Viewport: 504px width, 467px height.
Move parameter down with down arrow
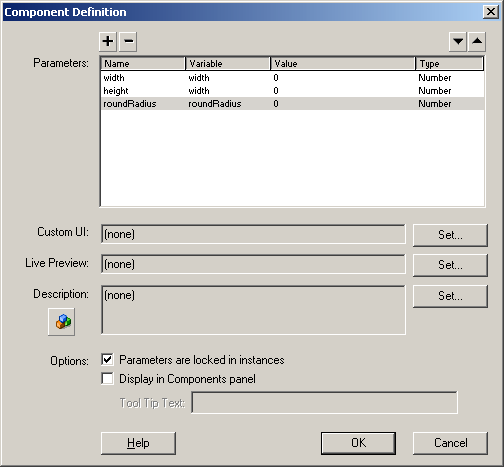458,42
